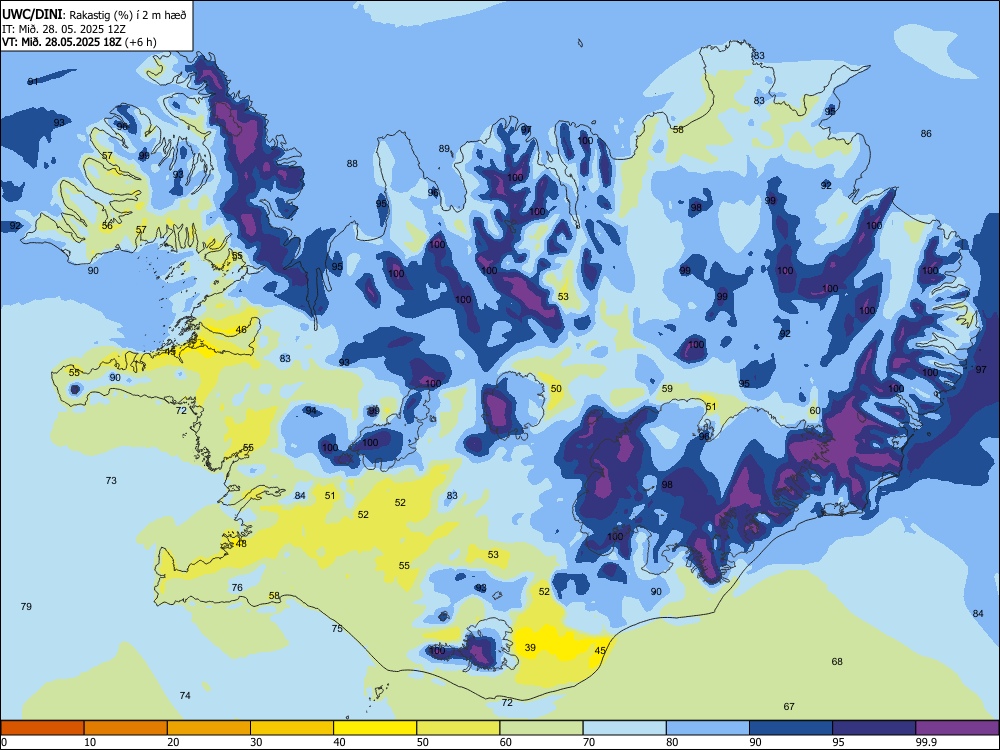Click the humidity value '60' on the map
Image resolution: width=1000 pixels, height=750 pixels.
click(815, 410)
